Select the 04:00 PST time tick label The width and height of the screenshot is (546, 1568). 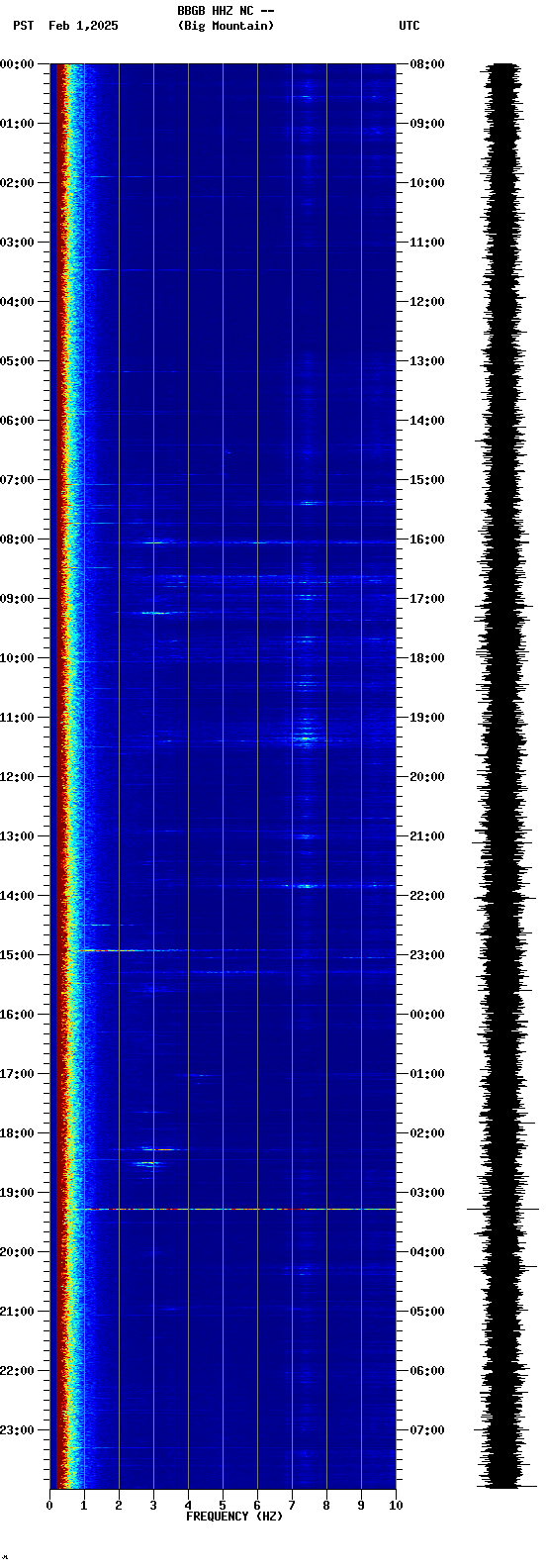pyautogui.click(x=17, y=302)
